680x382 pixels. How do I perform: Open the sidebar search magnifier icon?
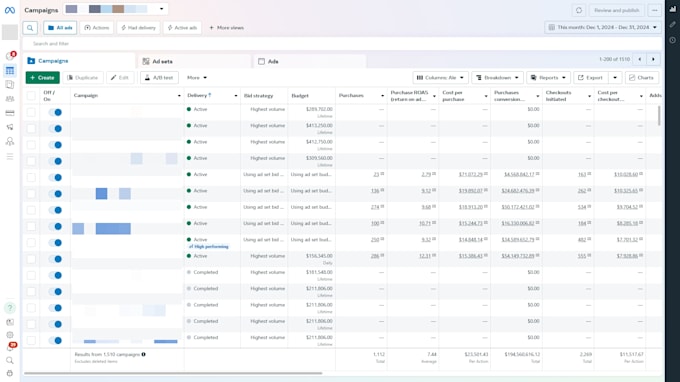click(x=10, y=360)
